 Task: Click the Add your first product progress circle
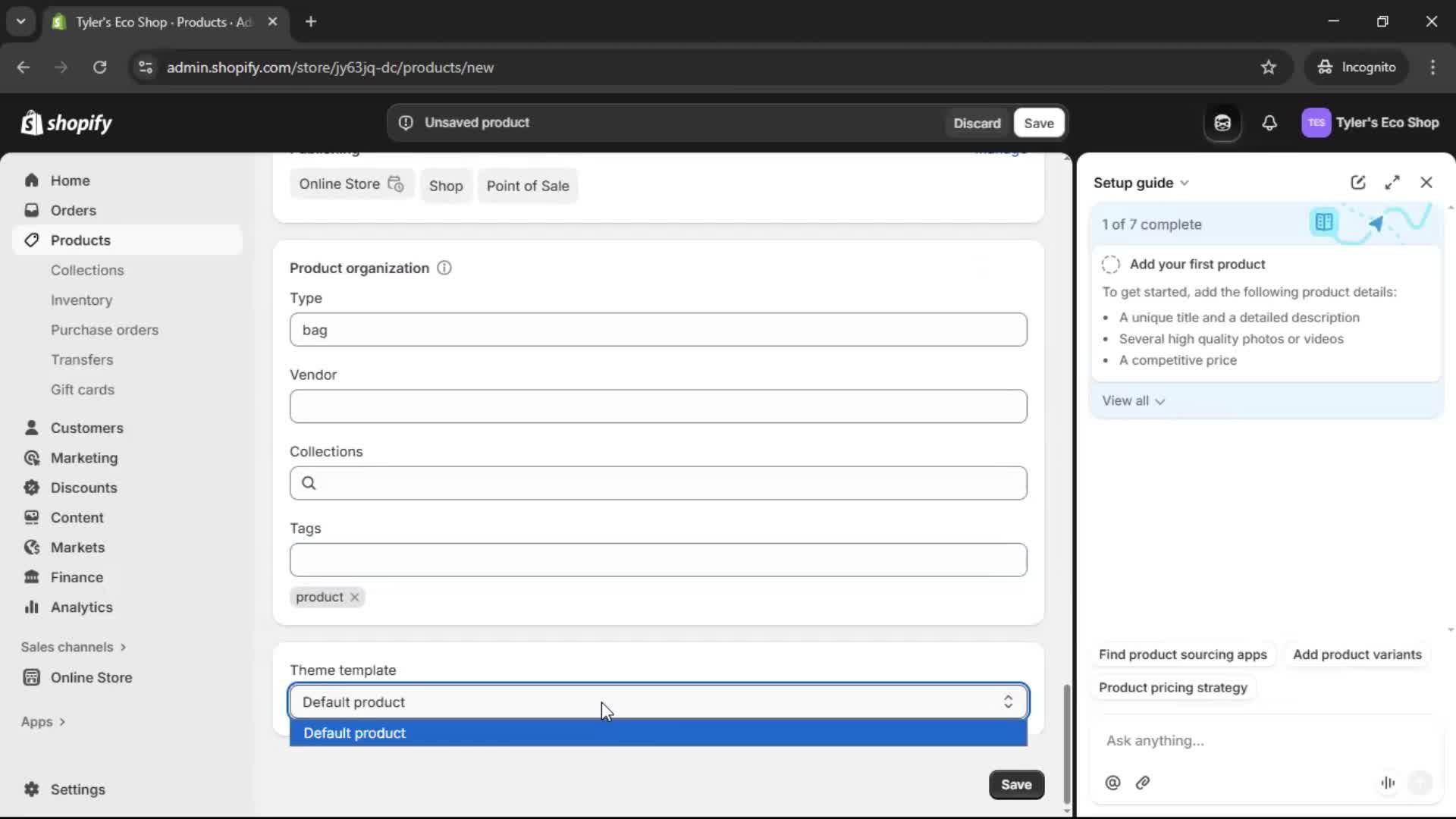1110,264
